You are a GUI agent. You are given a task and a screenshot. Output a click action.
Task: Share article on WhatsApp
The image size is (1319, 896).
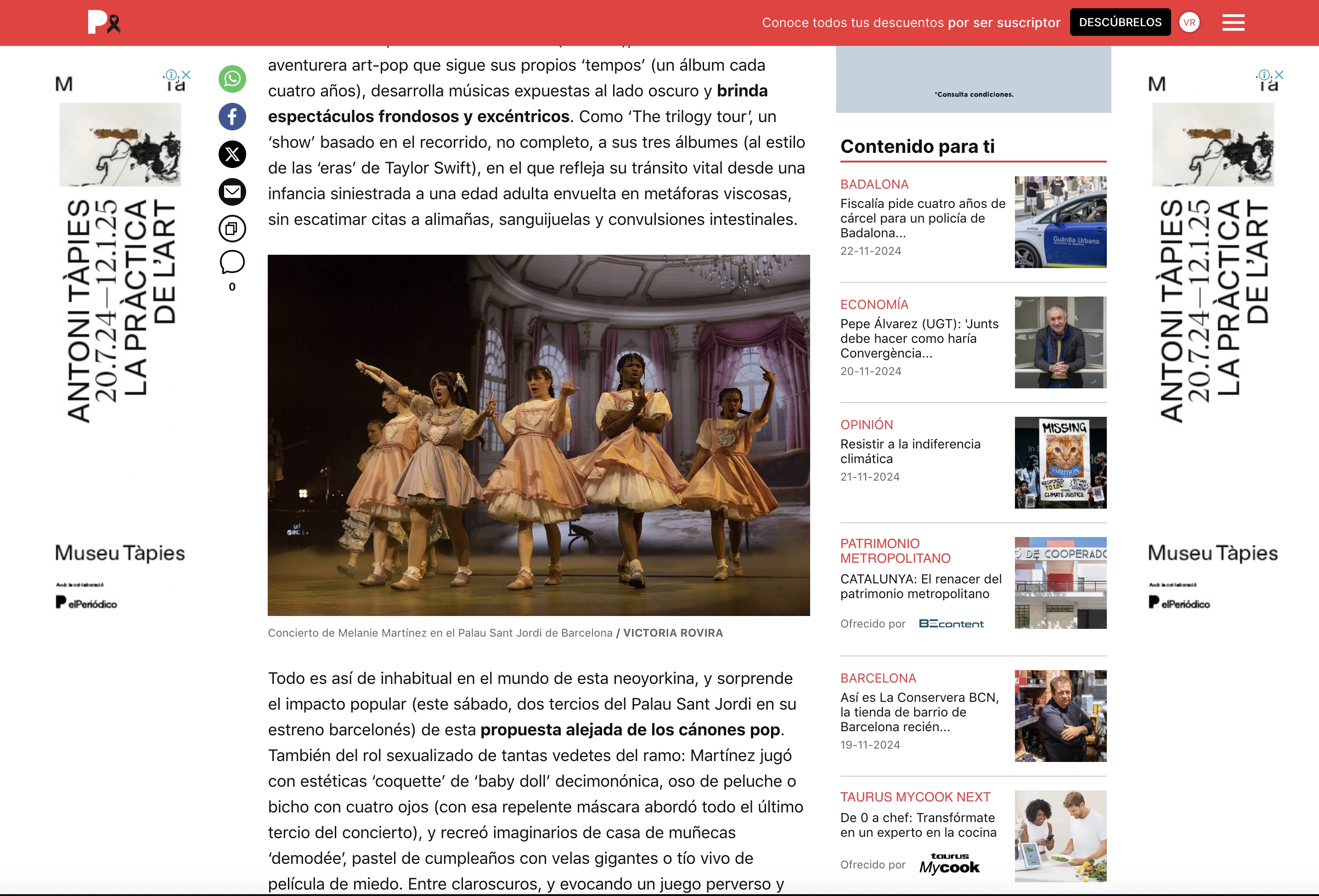point(232,79)
